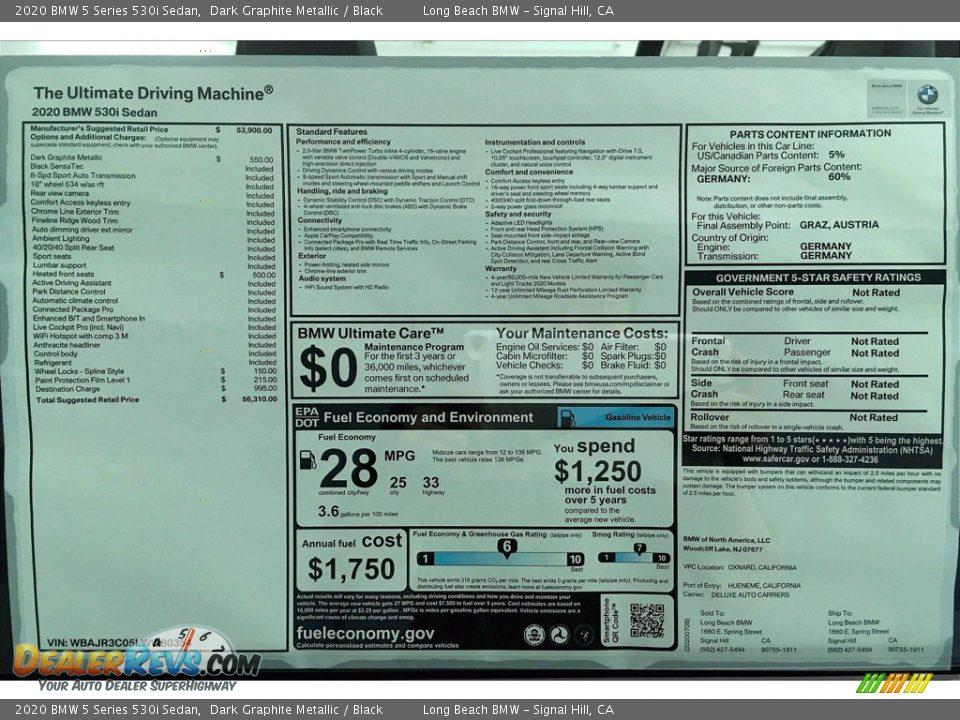Image resolution: width=960 pixels, height=720 pixels.
Task: Click the 'Gasoline Vehicle' label
Action: pyautogui.click(x=638, y=417)
